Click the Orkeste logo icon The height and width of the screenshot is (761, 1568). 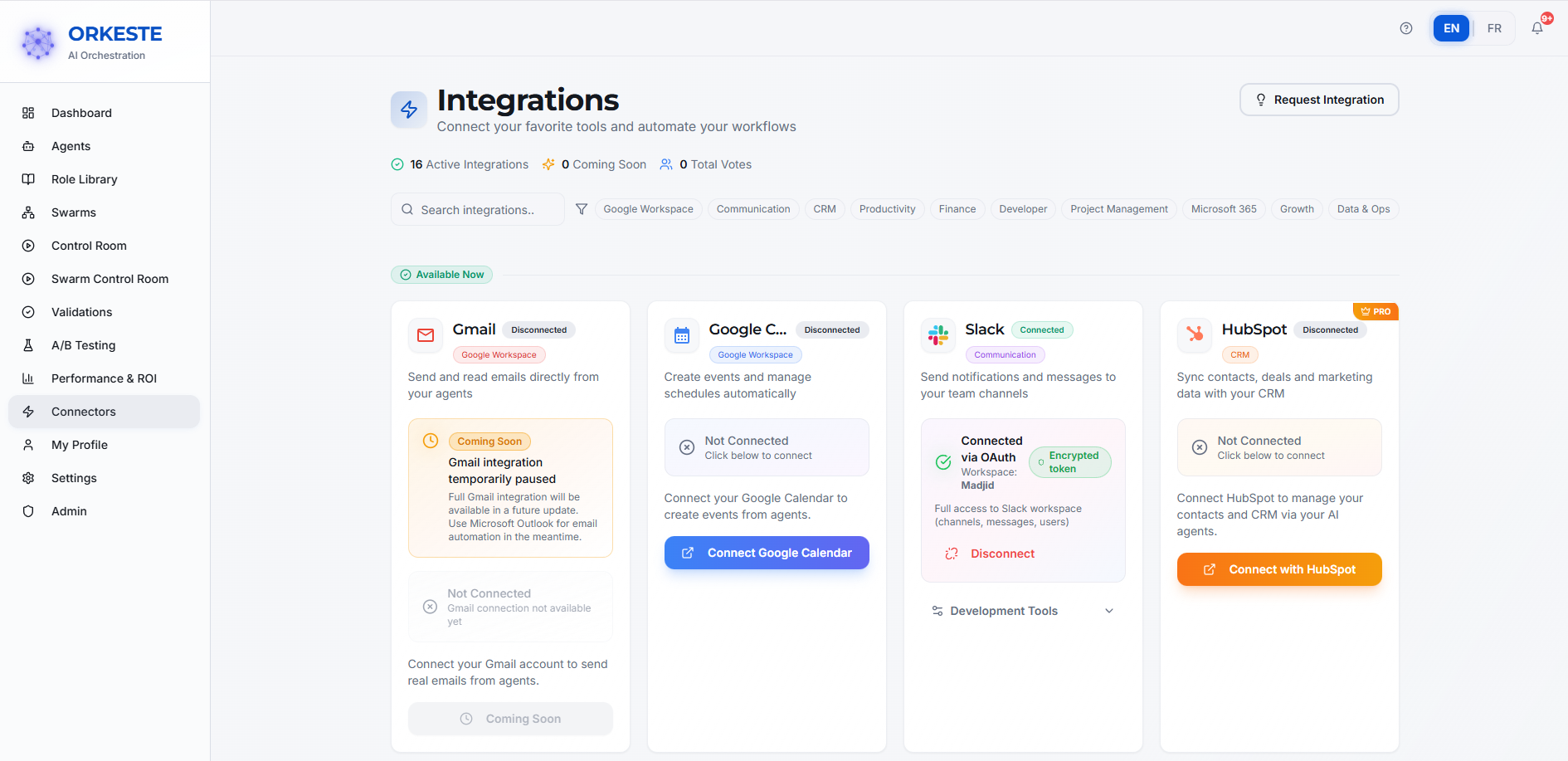(x=38, y=42)
